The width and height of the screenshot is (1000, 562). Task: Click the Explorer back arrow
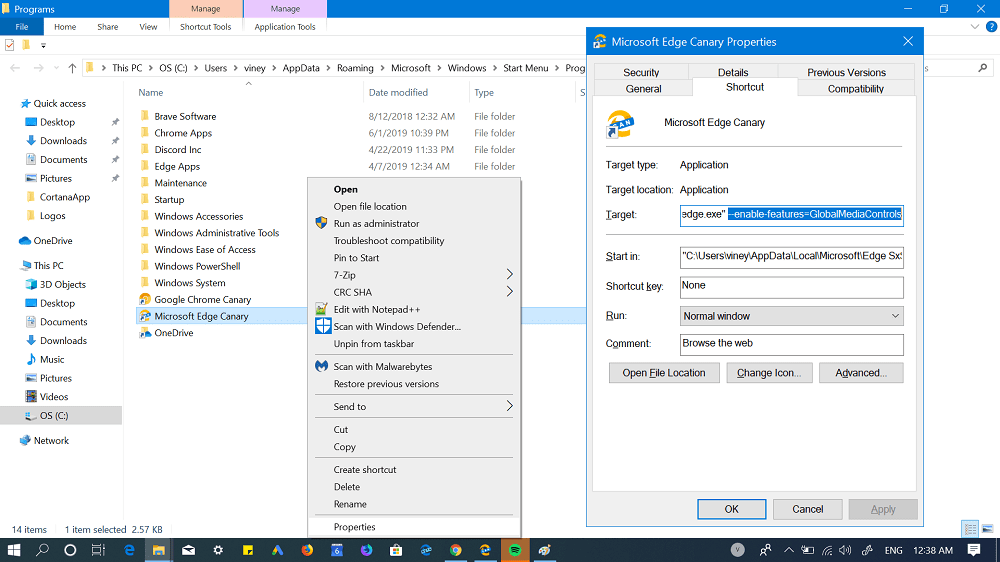click(15, 68)
